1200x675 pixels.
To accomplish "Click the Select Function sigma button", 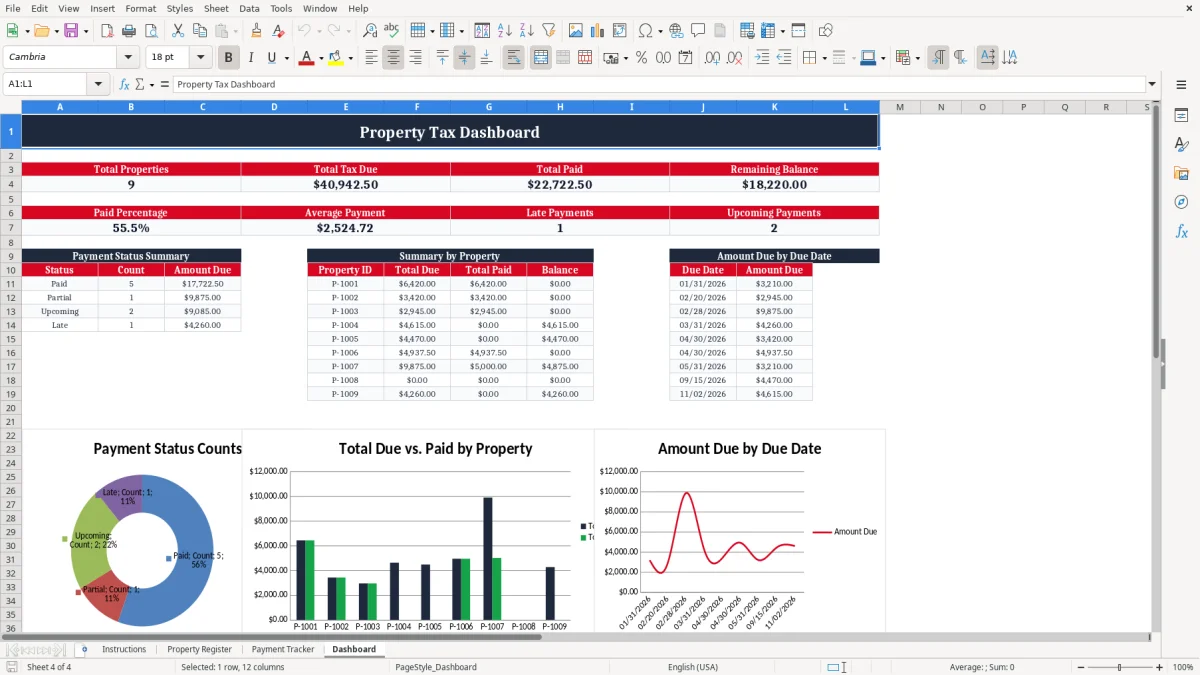I will coord(140,85).
